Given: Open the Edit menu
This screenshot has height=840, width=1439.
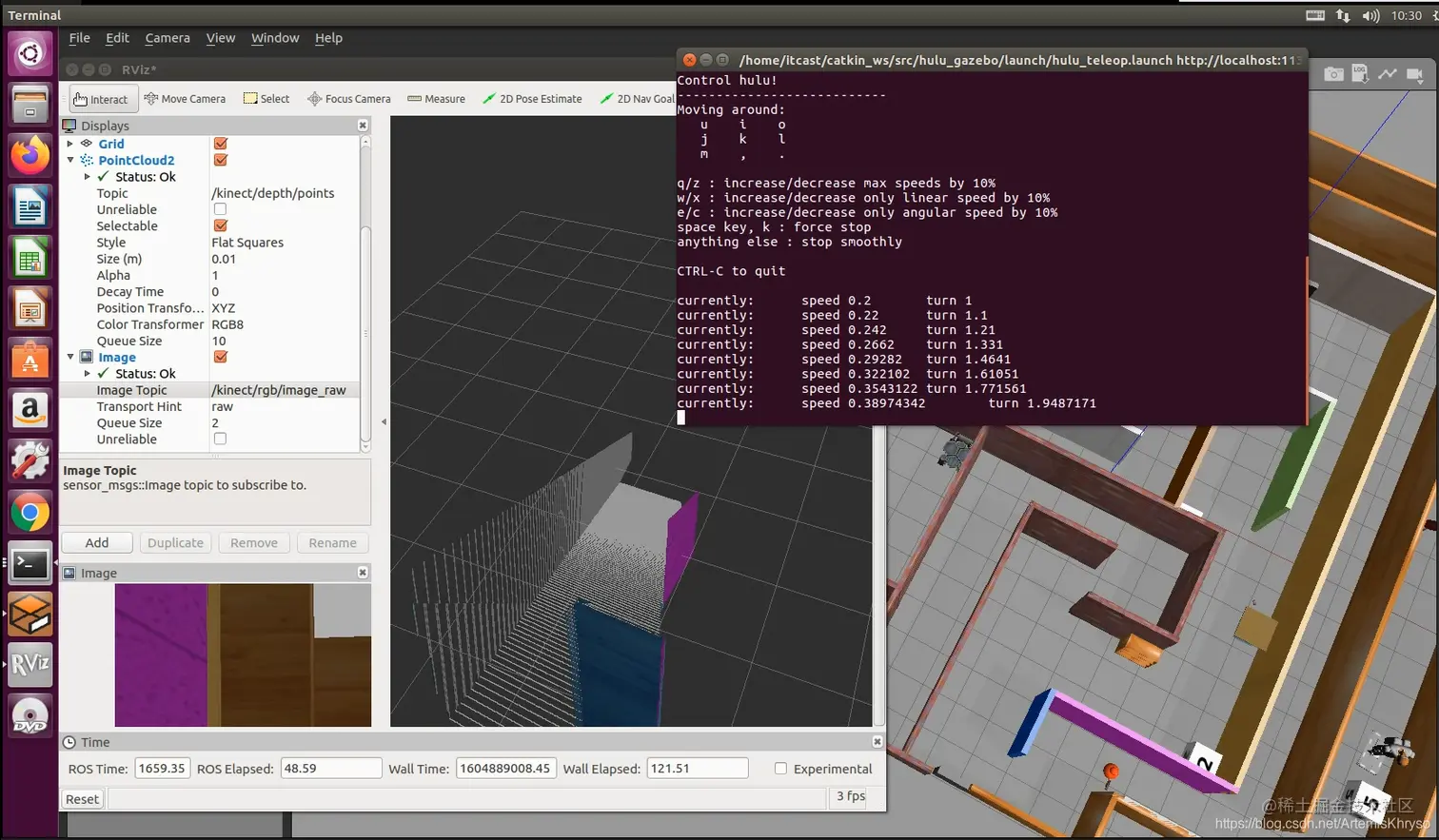Looking at the screenshot, I should [x=117, y=38].
